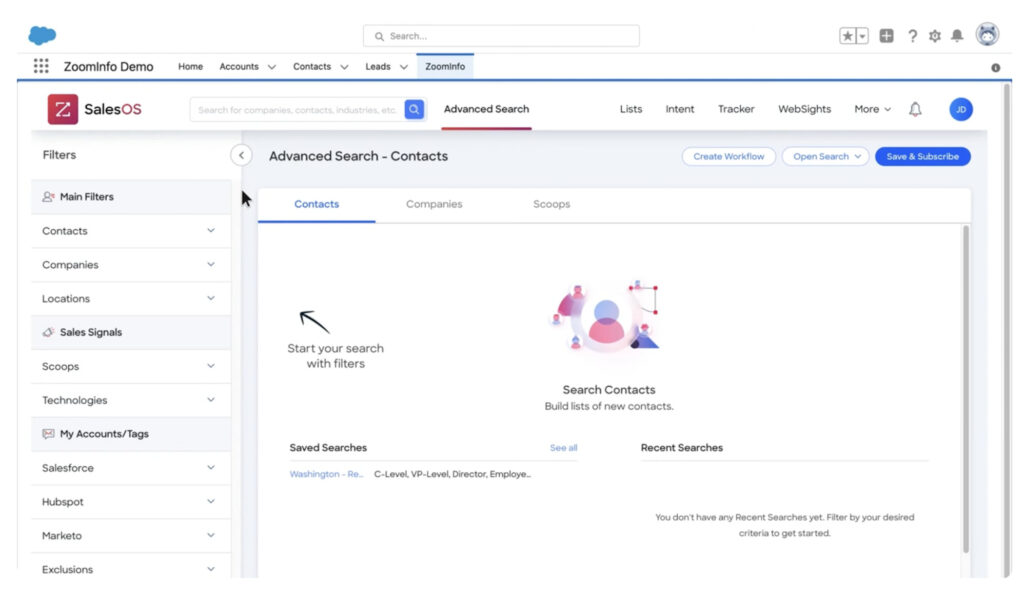
Task: Click the blue search magnifier in SalesOS
Action: click(x=413, y=109)
